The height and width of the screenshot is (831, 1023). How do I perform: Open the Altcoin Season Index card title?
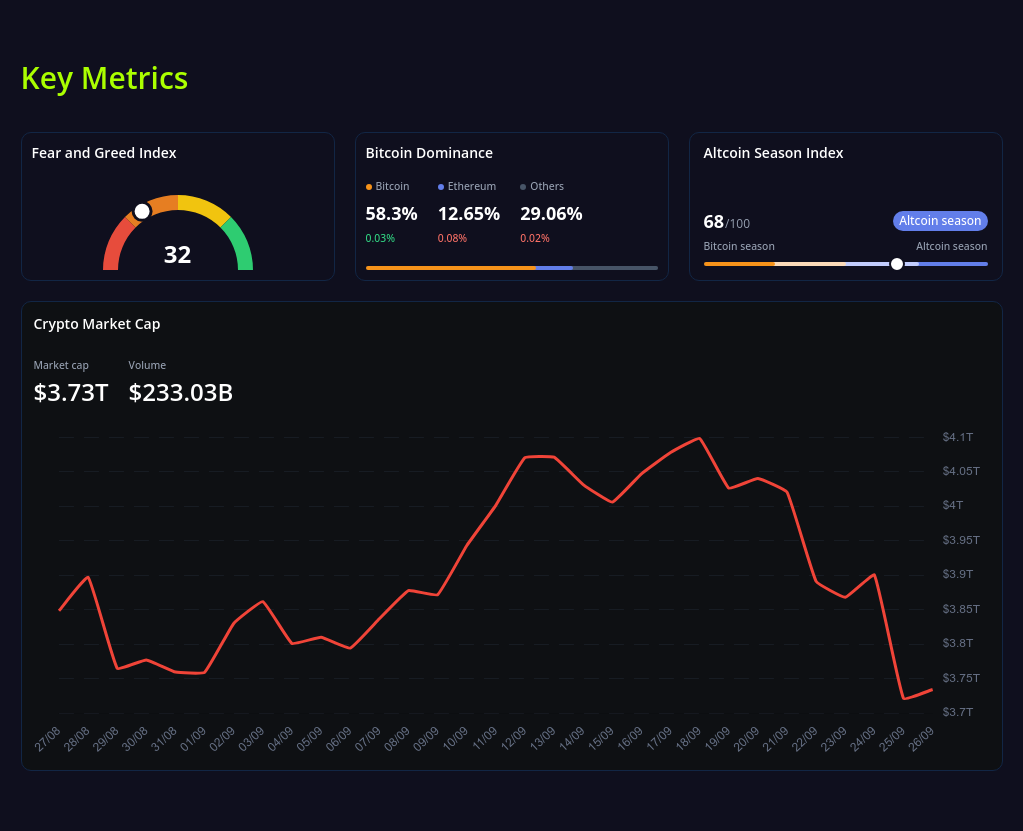pyautogui.click(x=773, y=153)
